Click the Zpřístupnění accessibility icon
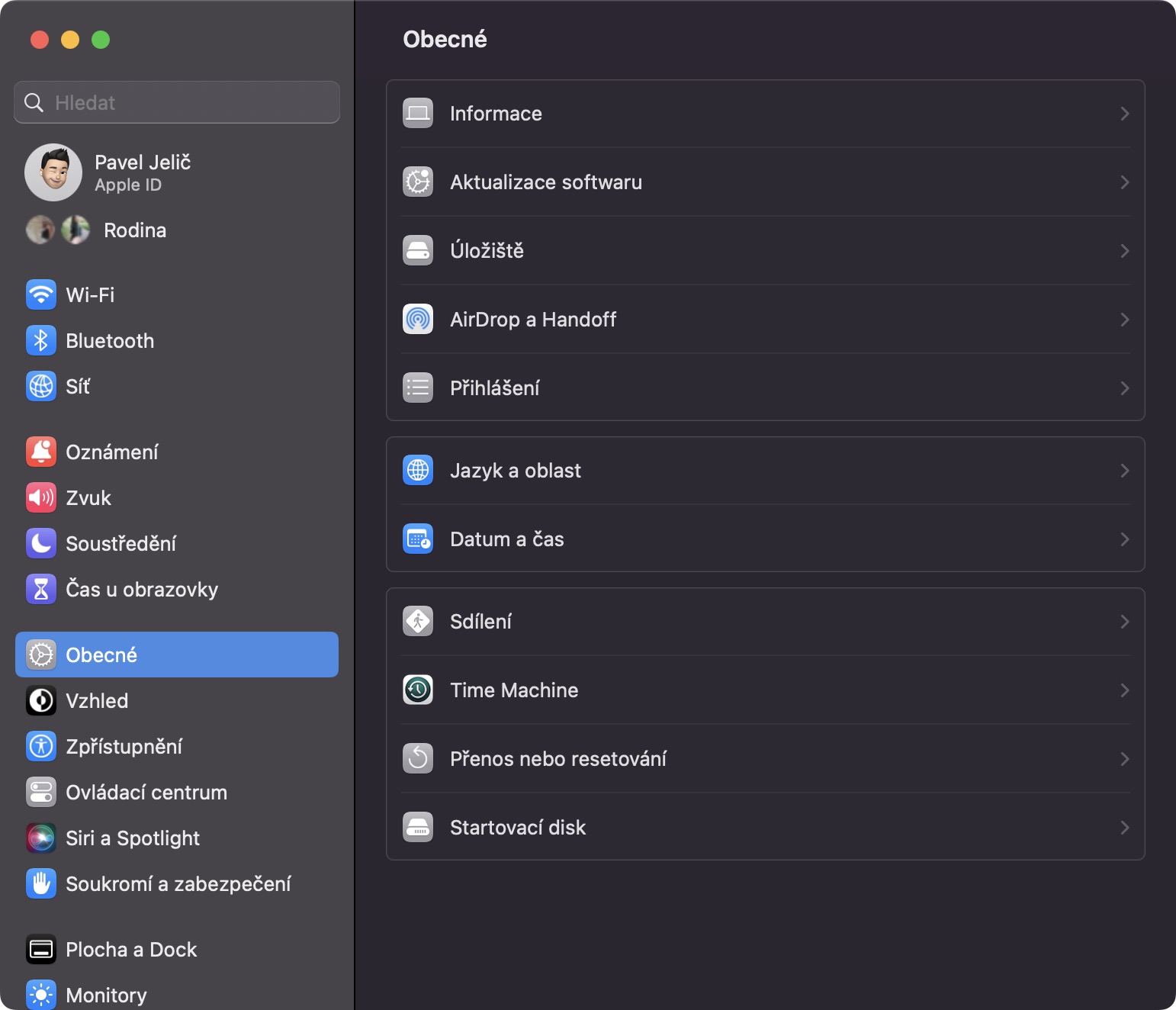Viewport: 1176px width, 1010px height. tap(41, 747)
